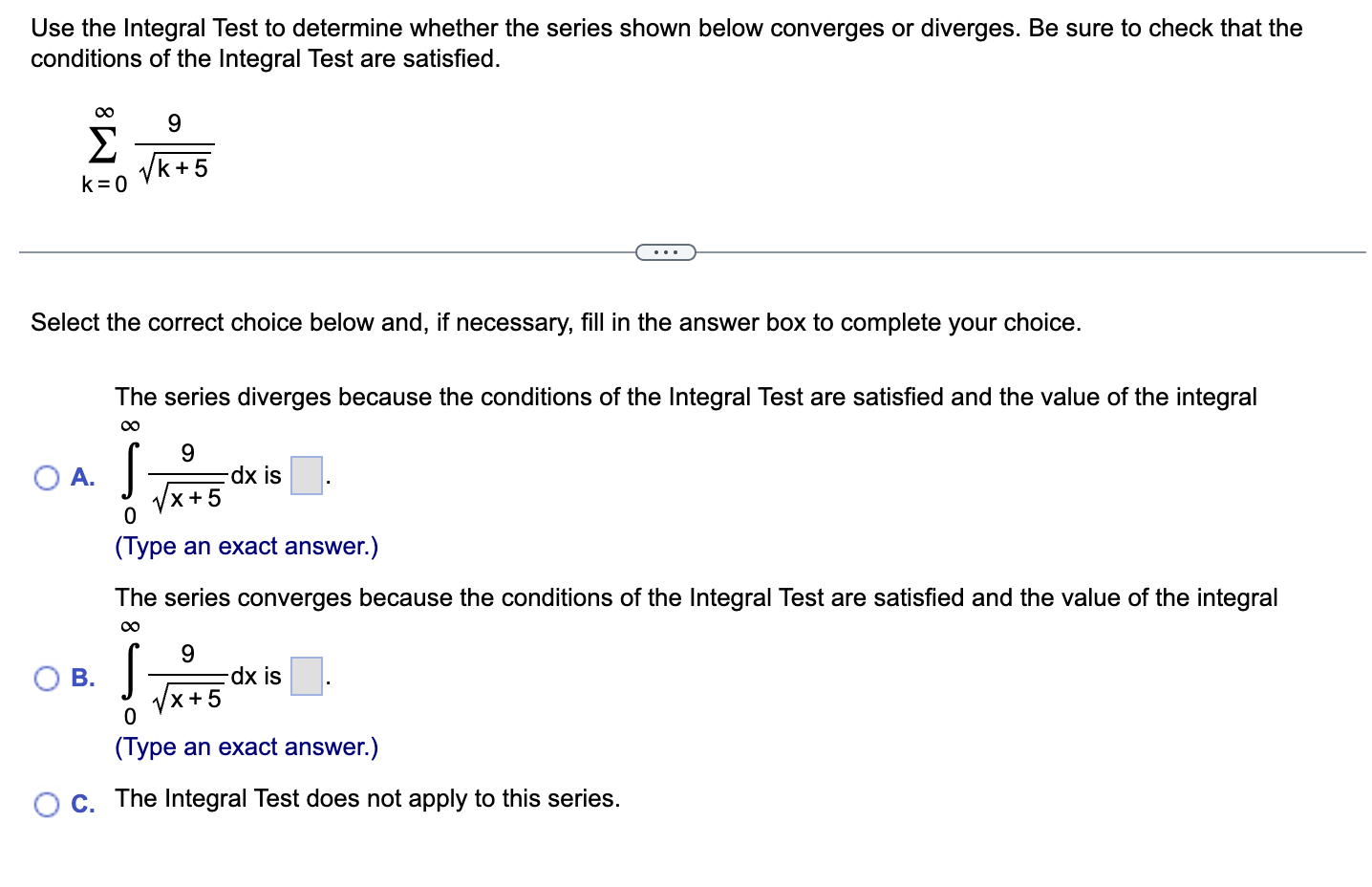This screenshot has width=1372, height=887.
Task: Click '(Type an exact answer.)' under choice B
Action: tap(246, 746)
